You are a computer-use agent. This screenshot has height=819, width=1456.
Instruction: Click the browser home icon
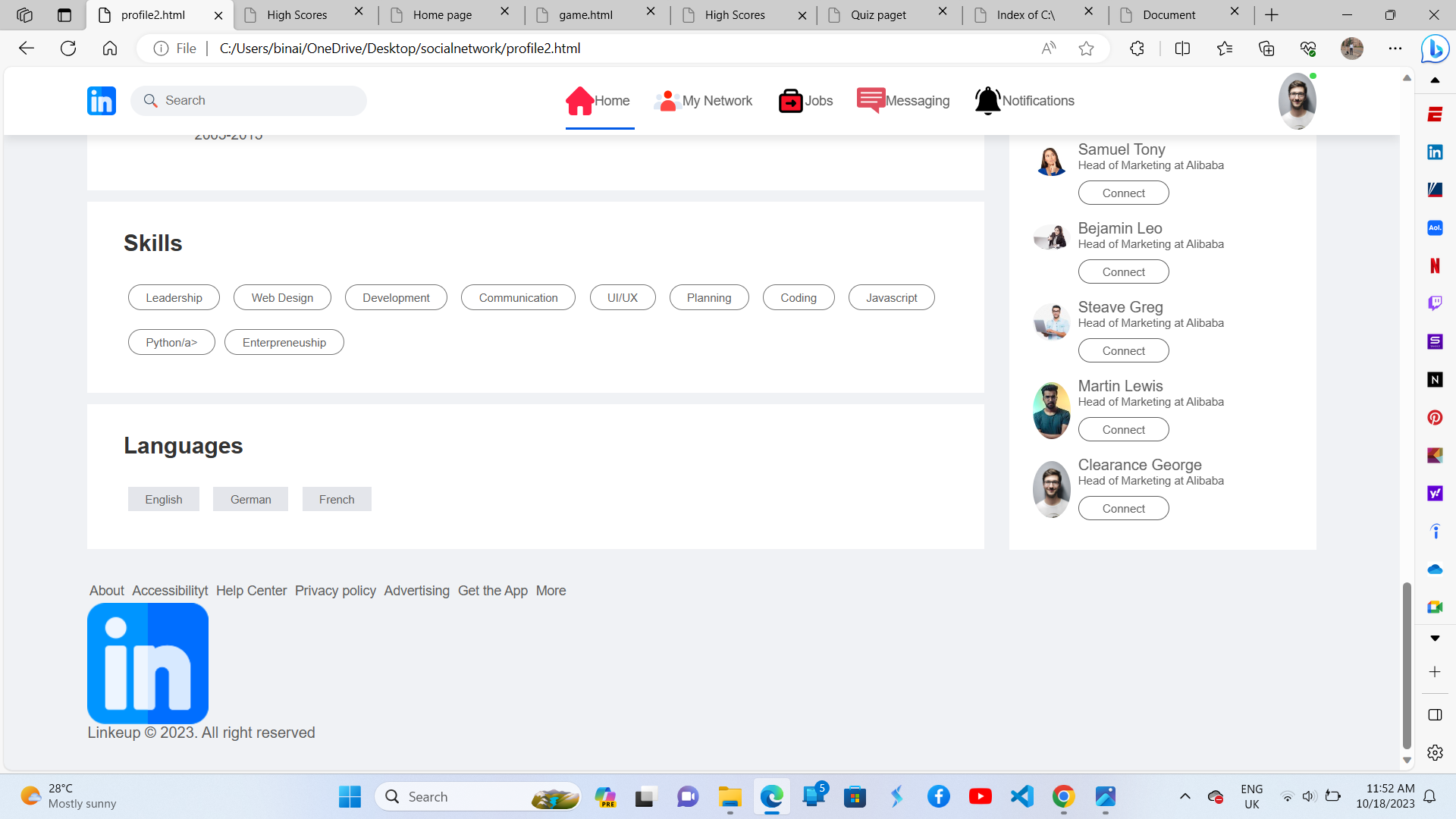[110, 49]
